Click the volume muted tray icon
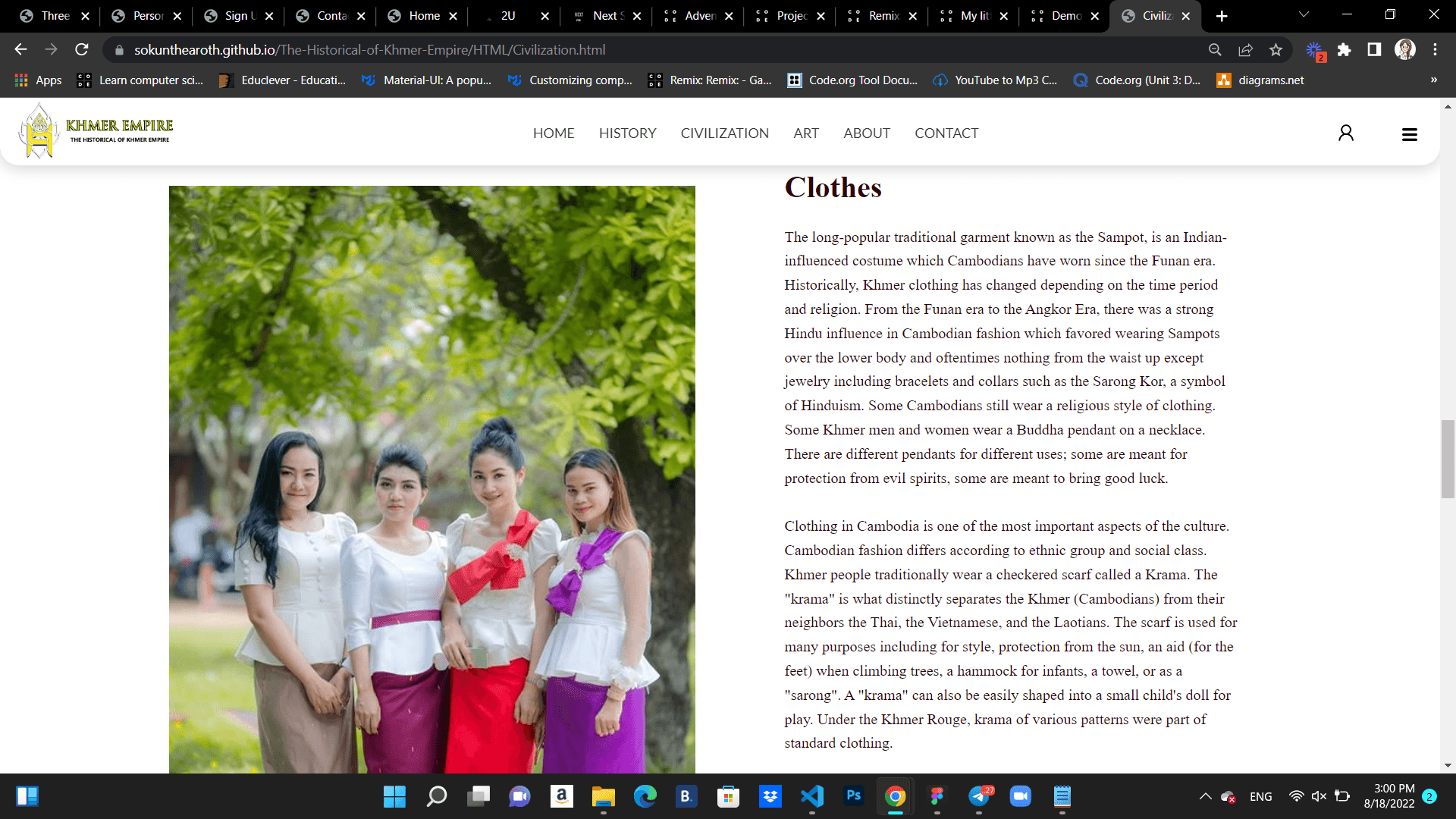1456x819 pixels. [1319, 796]
